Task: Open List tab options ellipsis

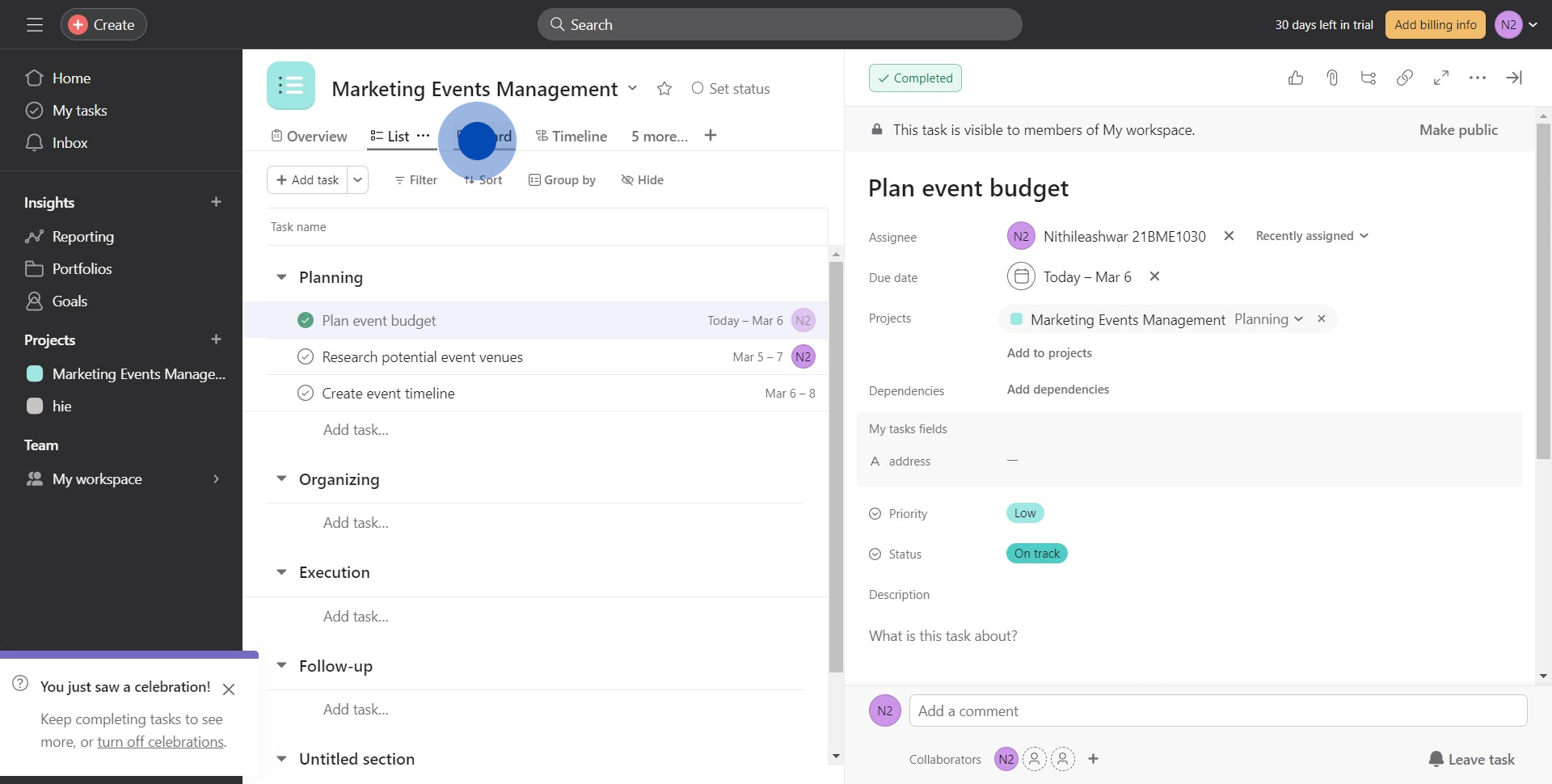Action: tap(423, 136)
